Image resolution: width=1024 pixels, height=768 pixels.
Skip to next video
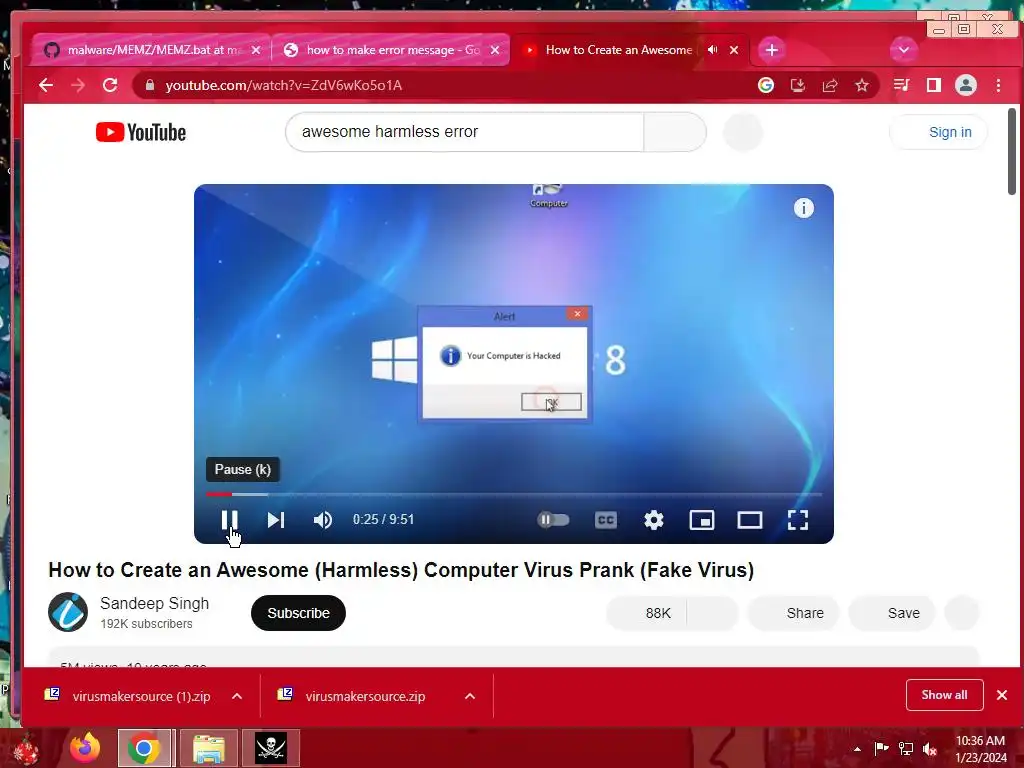click(x=276, y=520)
